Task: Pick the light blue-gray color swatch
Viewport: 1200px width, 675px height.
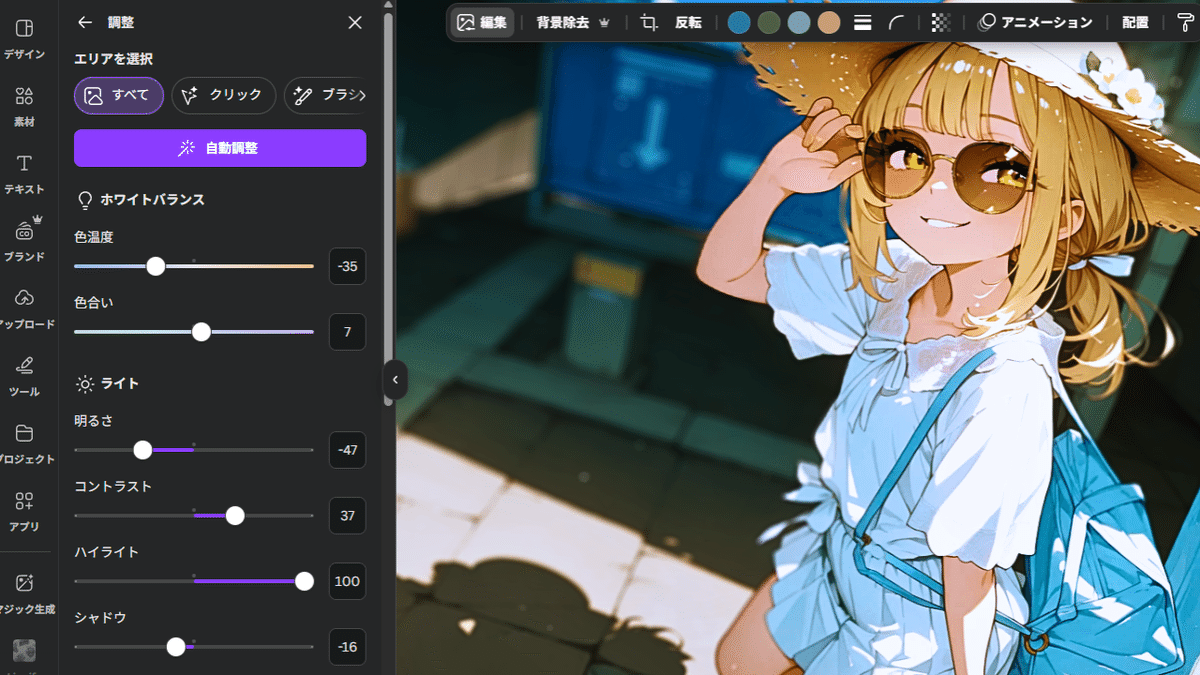Action: pyautogui.click(x=799, y=22)
